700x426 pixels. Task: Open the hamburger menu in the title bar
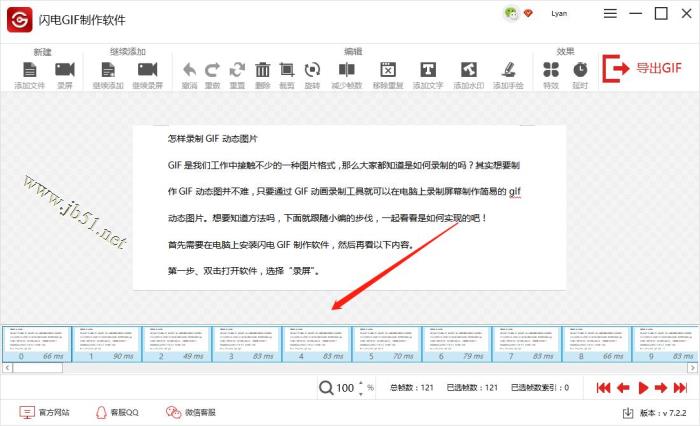pyautogui.click(x=610, y=13)
